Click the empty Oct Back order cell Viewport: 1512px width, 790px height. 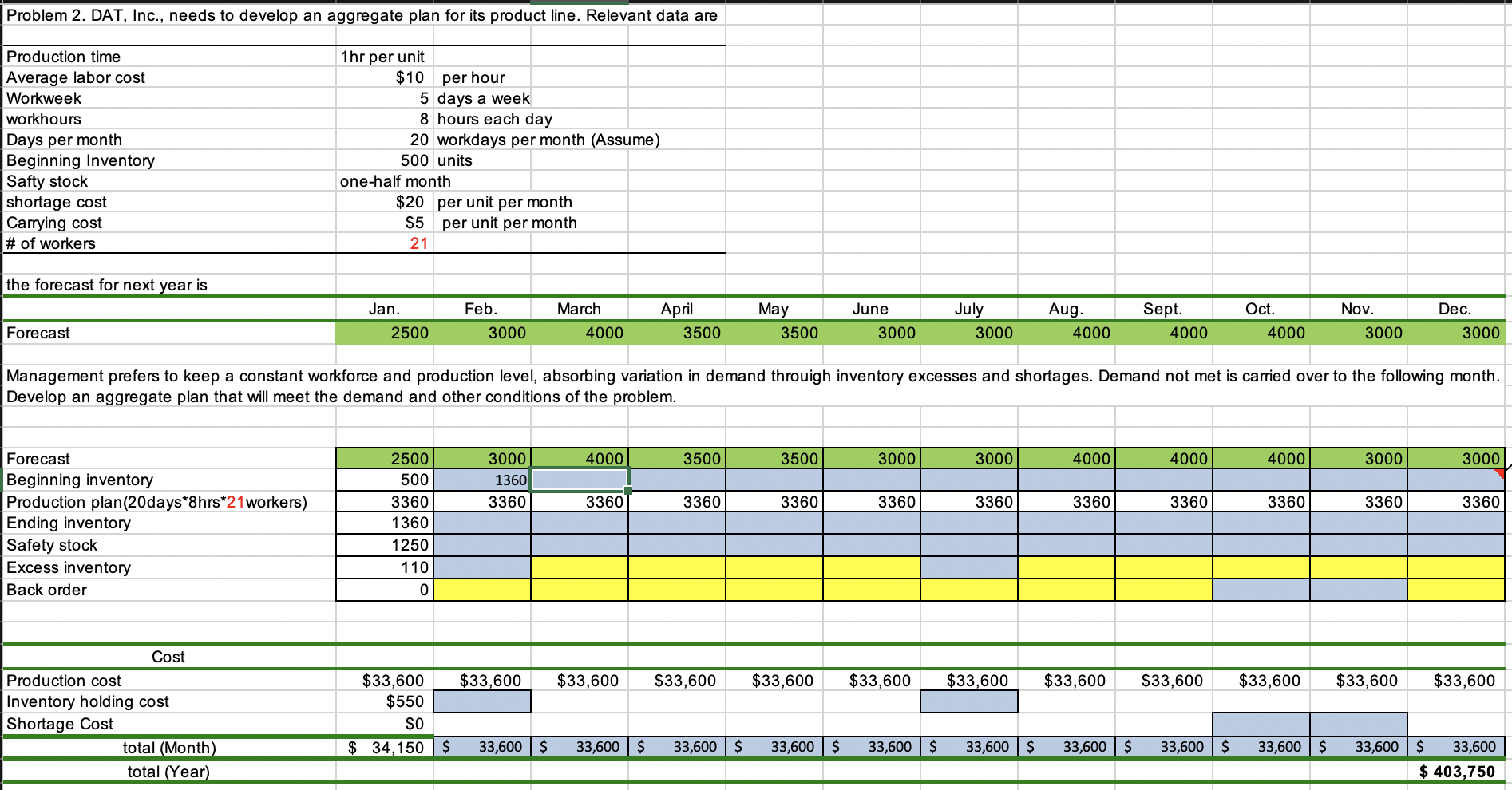[1261, 590]
